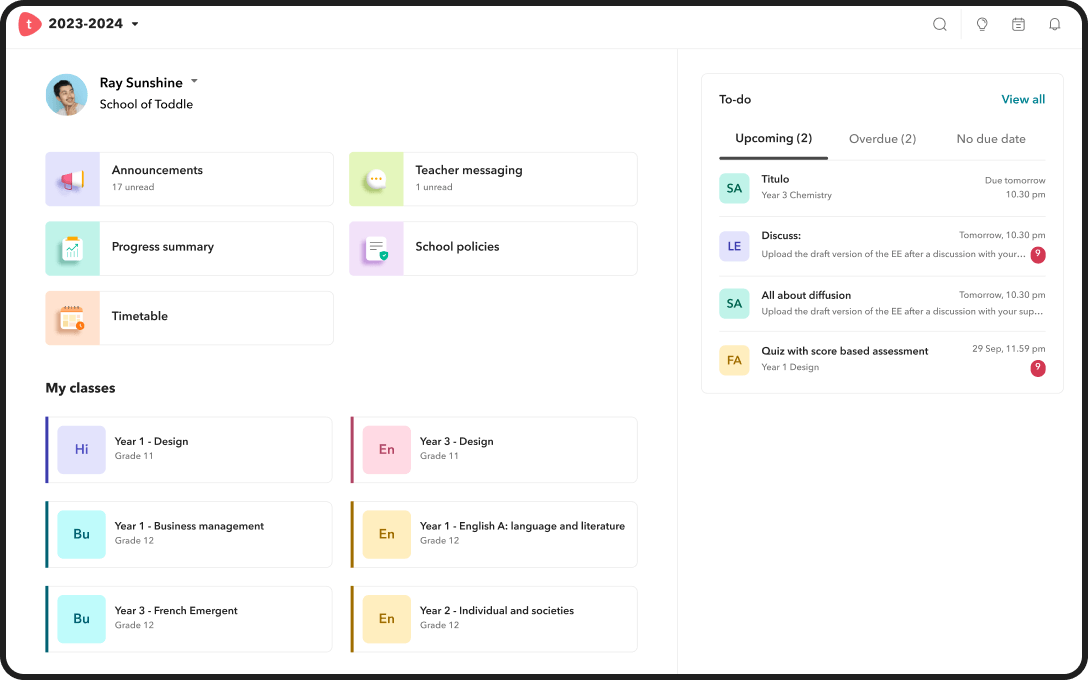The image size is (1088, 680).
Task: Open the Discuss: to-do item
Action: coord(882,246)
